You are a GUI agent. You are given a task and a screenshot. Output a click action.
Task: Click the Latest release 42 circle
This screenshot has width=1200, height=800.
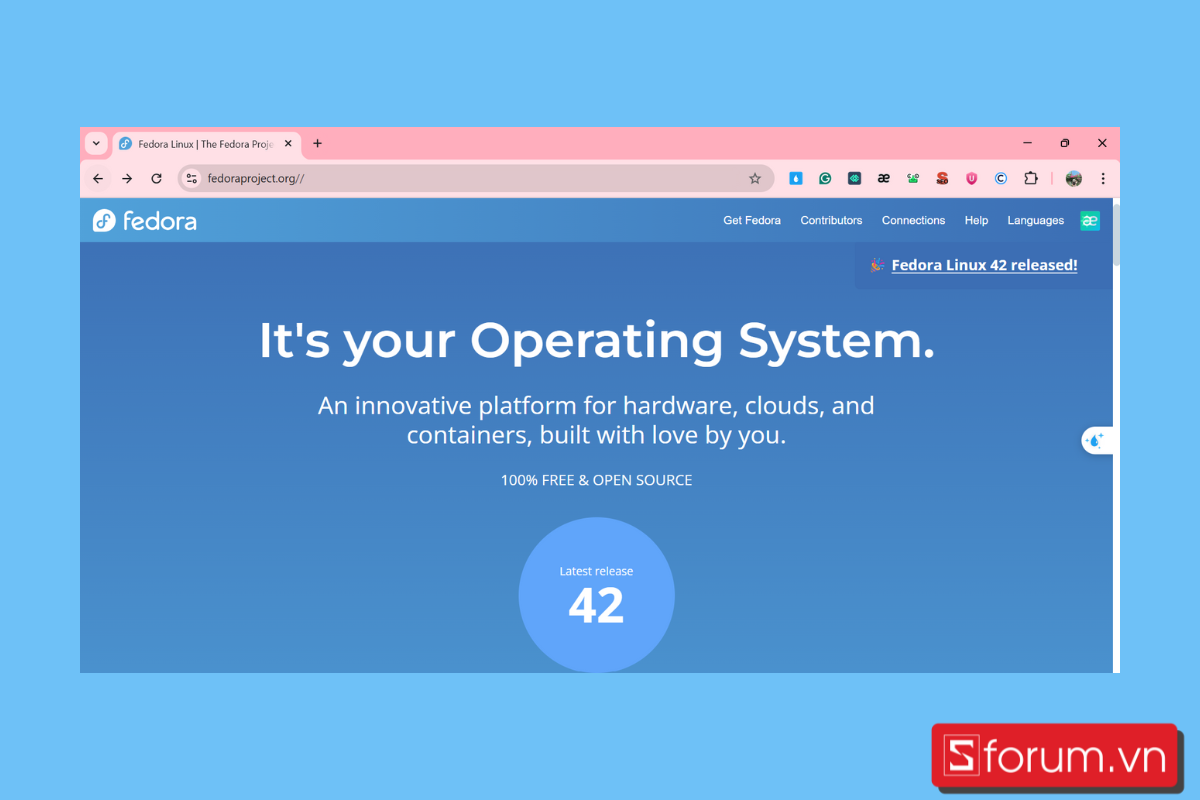596,595
